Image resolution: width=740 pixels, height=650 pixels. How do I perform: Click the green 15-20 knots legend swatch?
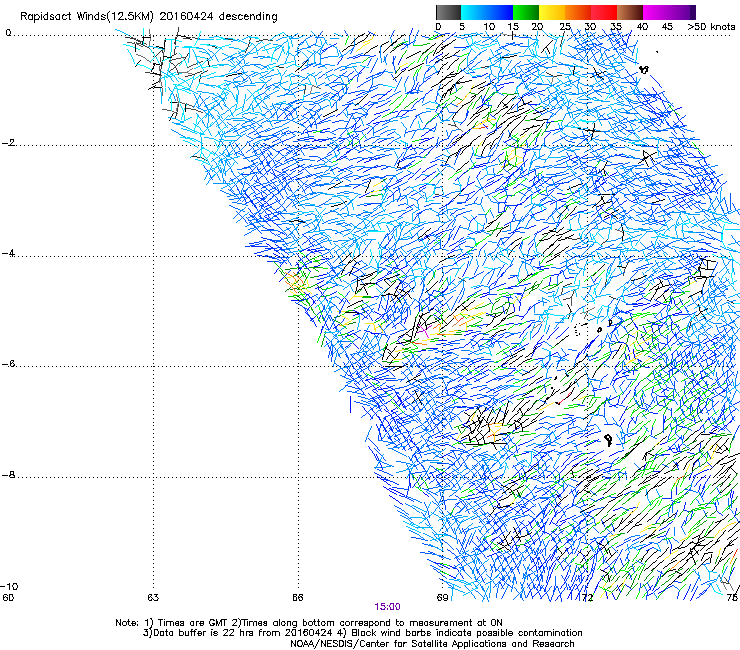click(526, 12)
